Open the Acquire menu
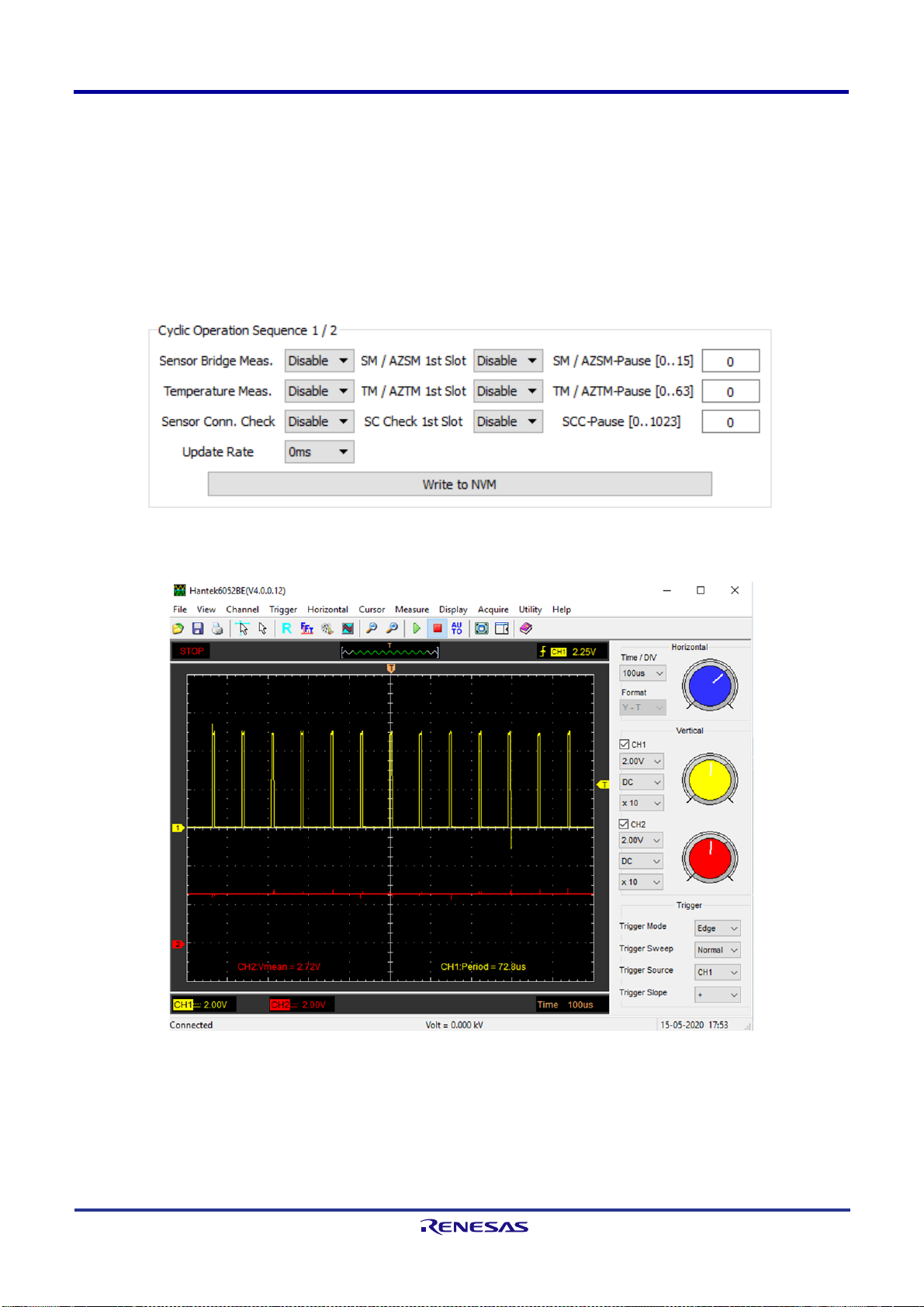 [493, 610]
